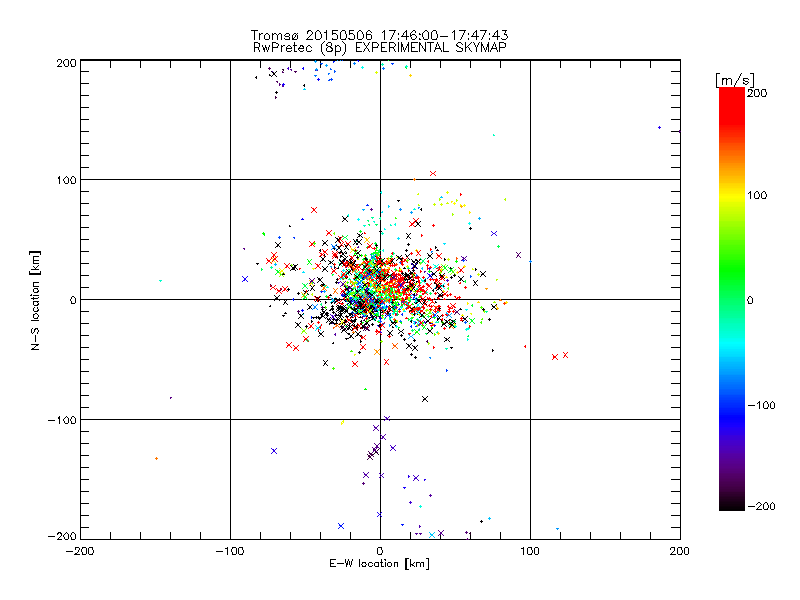Screen dimensions: 800x600
Task: Click E-W axis tick label "0"
Action: coord(380,552)
